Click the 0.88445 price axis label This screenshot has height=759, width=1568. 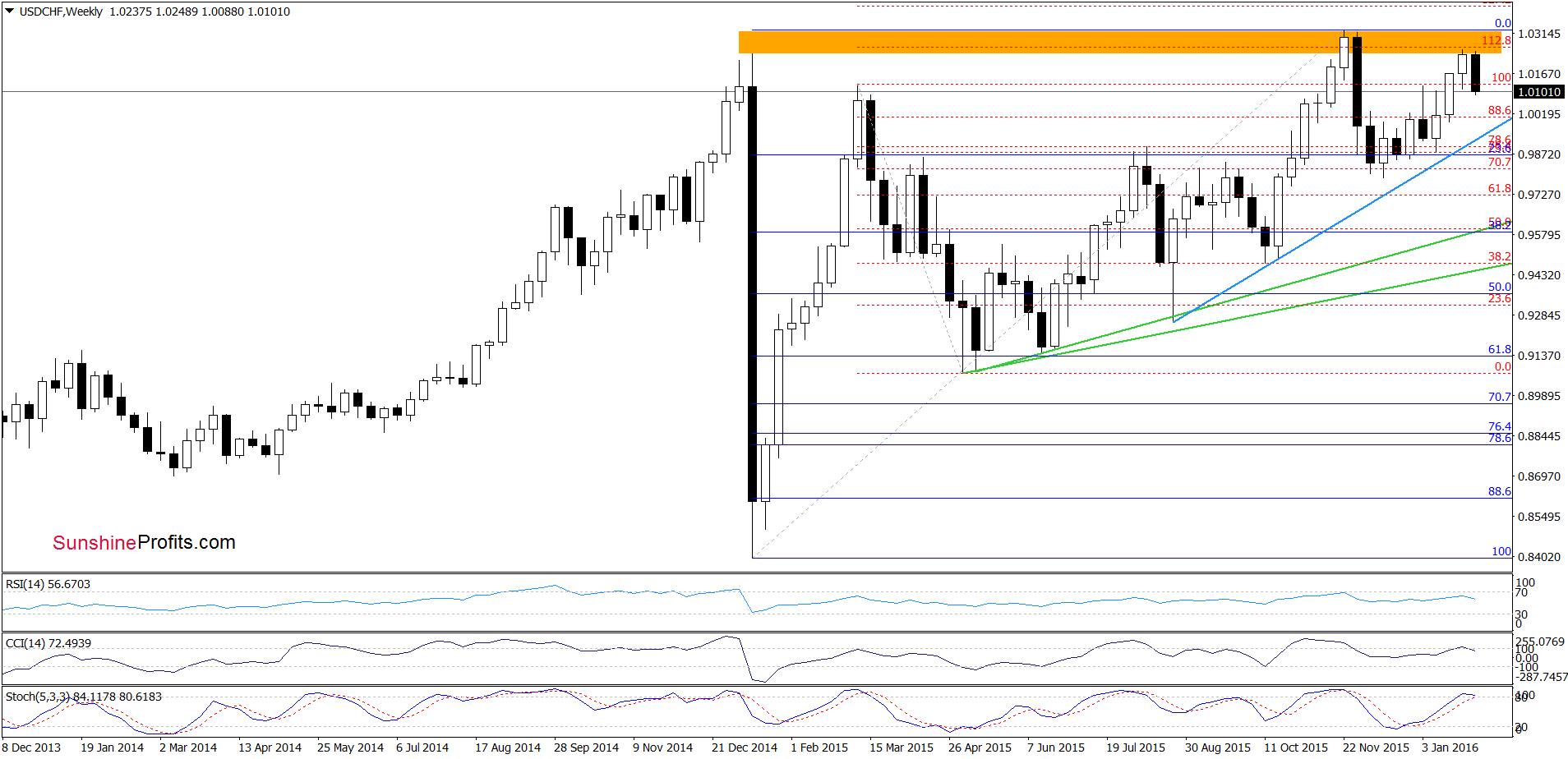coord(1539,436)
